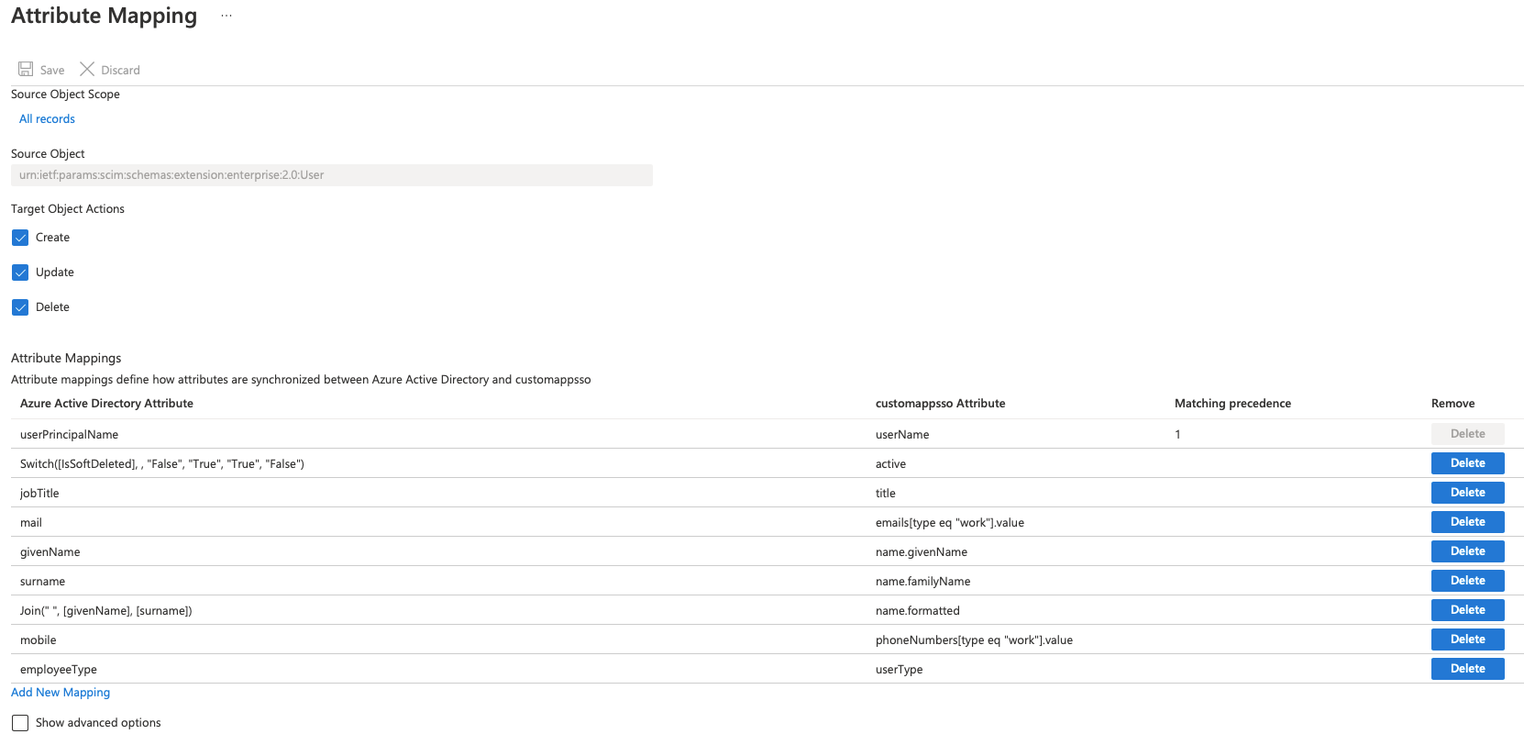Click matching precedence value 1
The width and height of the screenshot is (1524, 734).
point(1178,435)
